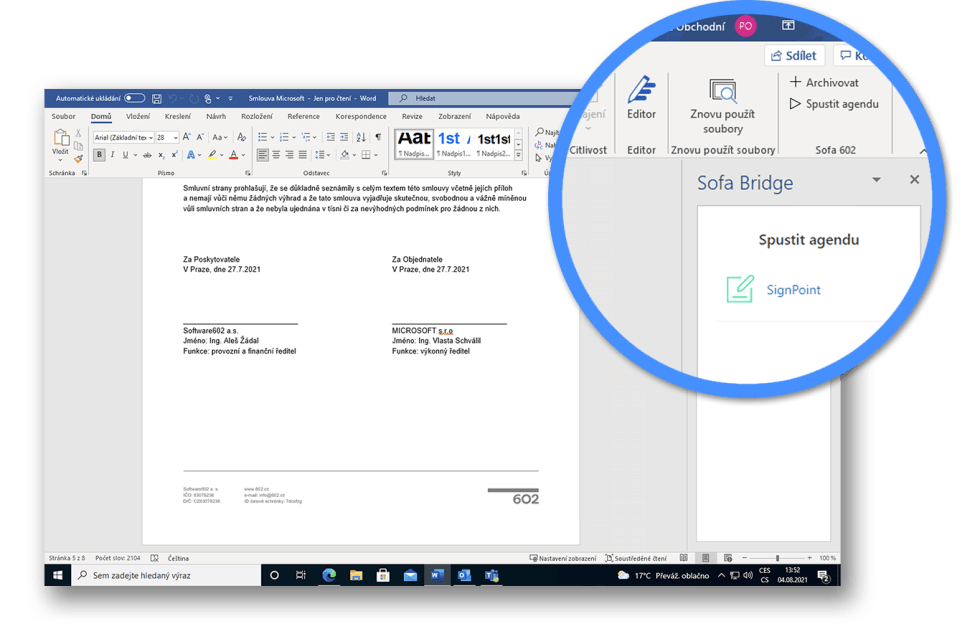Open the Odstavec paragraph dialog launcher
980x629 pixels.
[x=384, y=173]
